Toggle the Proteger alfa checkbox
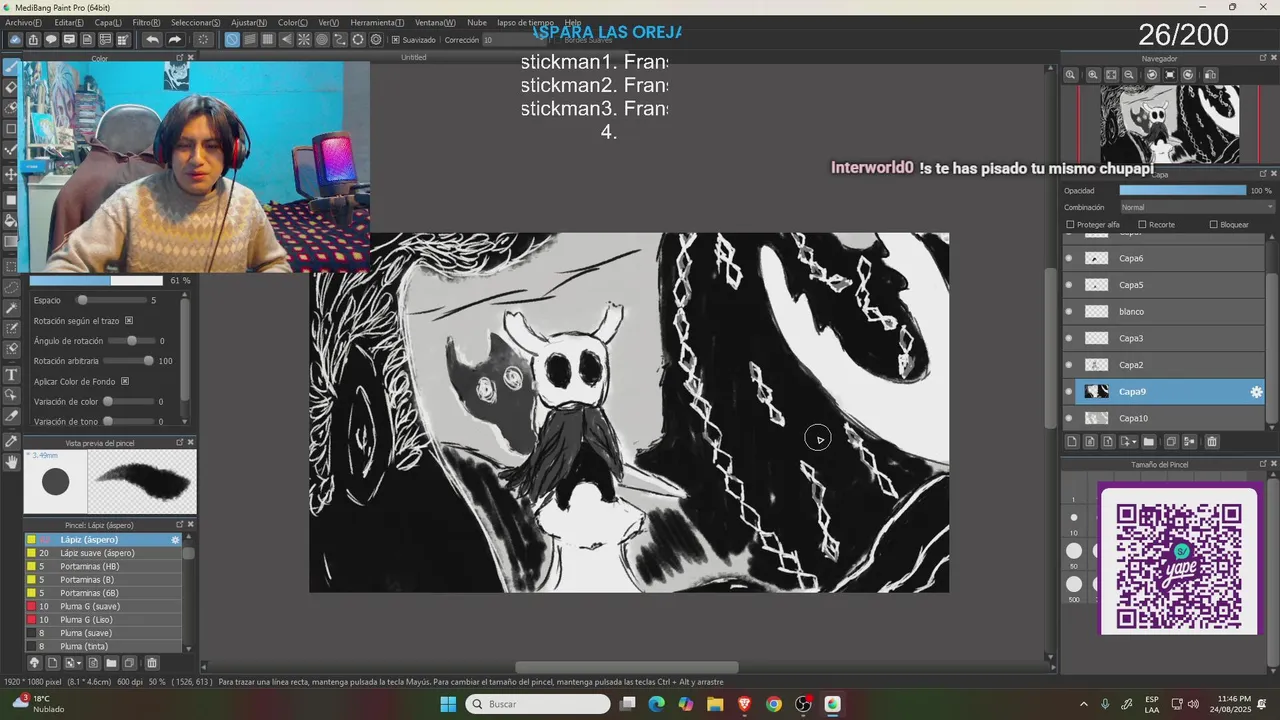 coord(1071,225)
